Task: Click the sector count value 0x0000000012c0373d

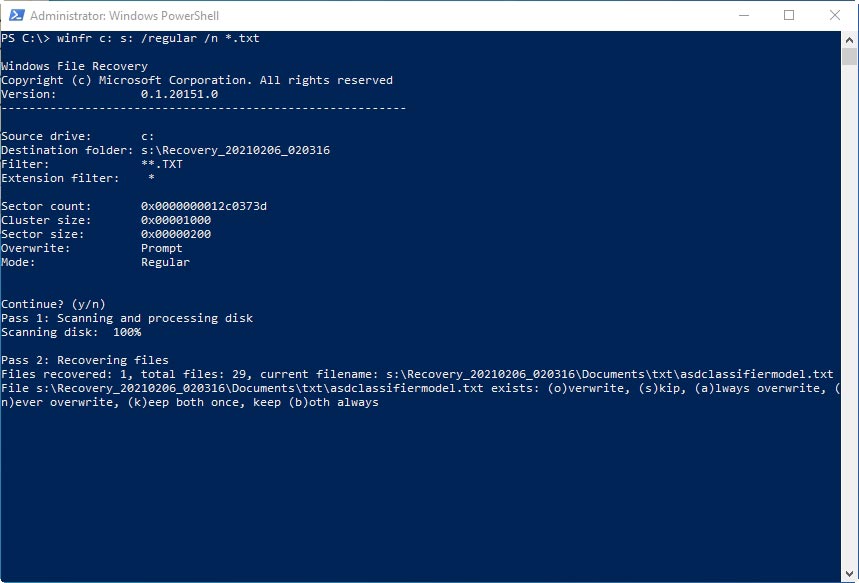Action: click(204, 206)
